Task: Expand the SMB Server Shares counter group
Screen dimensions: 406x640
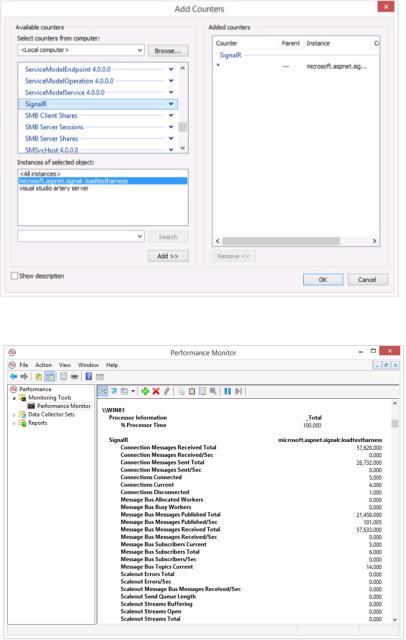Action: point(171,138)
